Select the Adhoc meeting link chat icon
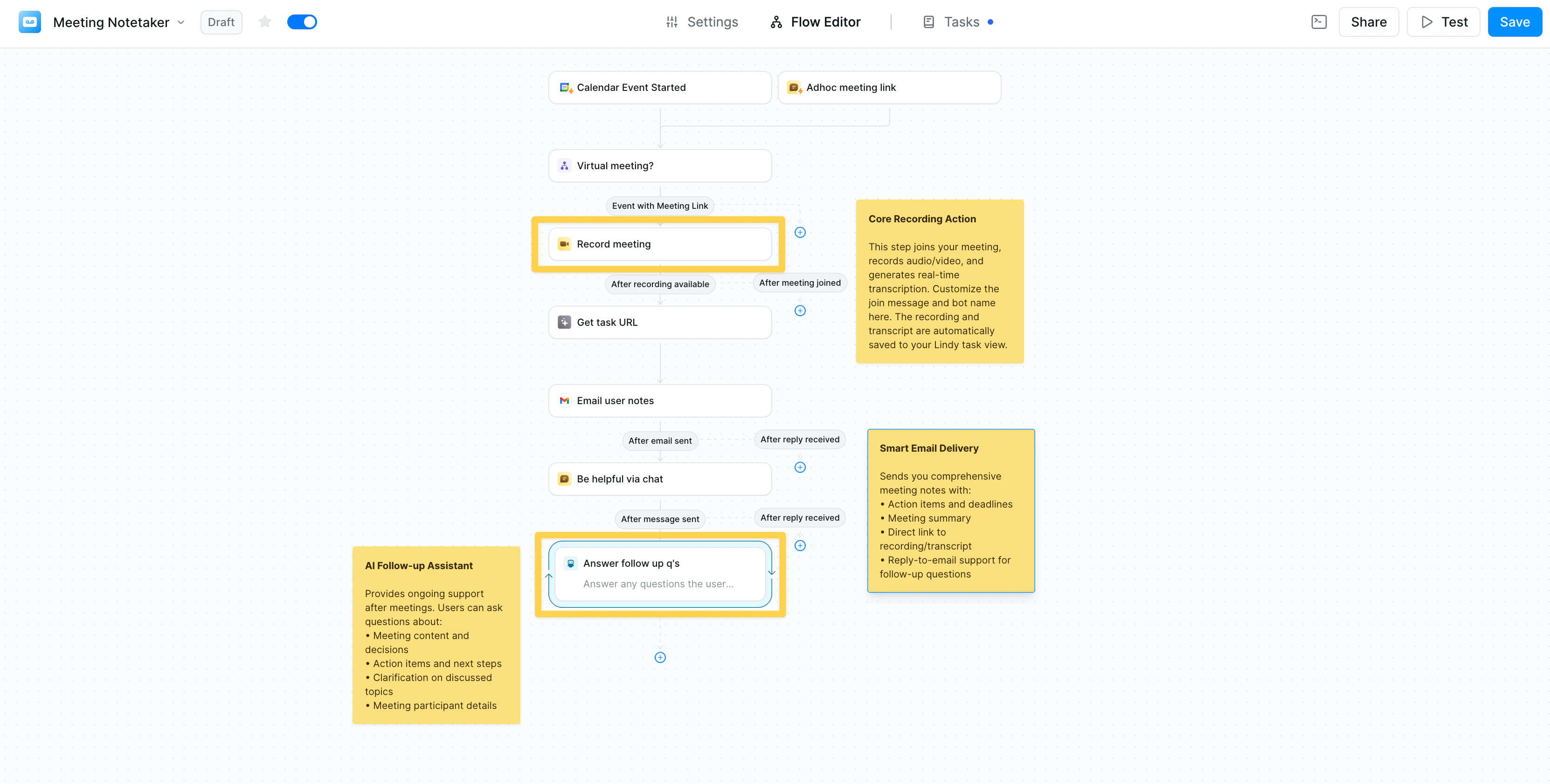1550x784 pixels. (x=794, y=87)
